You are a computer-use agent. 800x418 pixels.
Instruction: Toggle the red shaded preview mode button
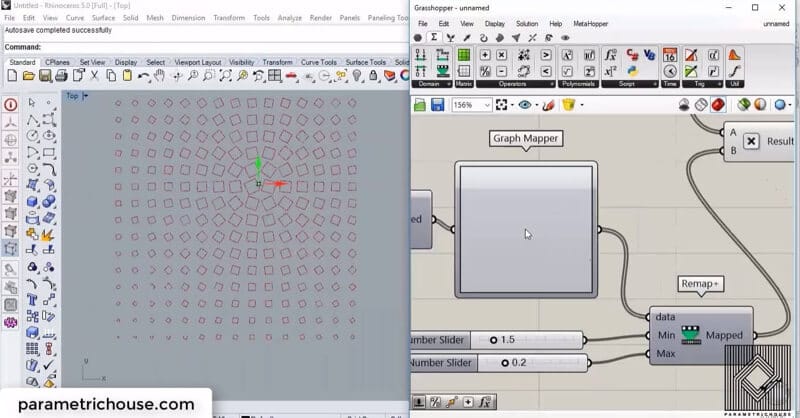[717, 105]
